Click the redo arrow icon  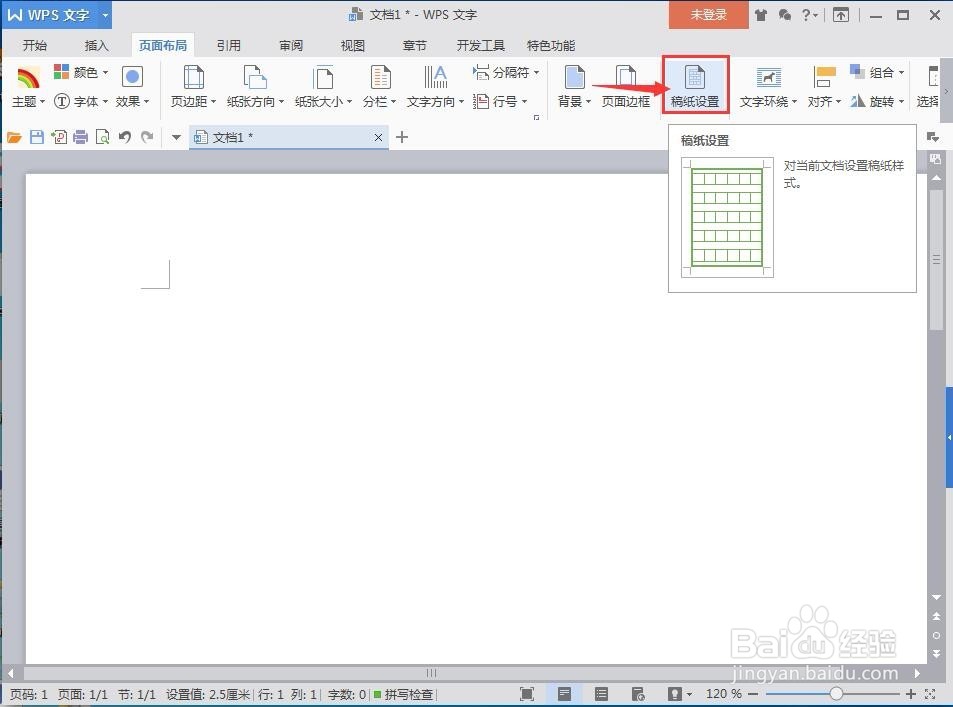pyautogui.click(x=147, y=137)
